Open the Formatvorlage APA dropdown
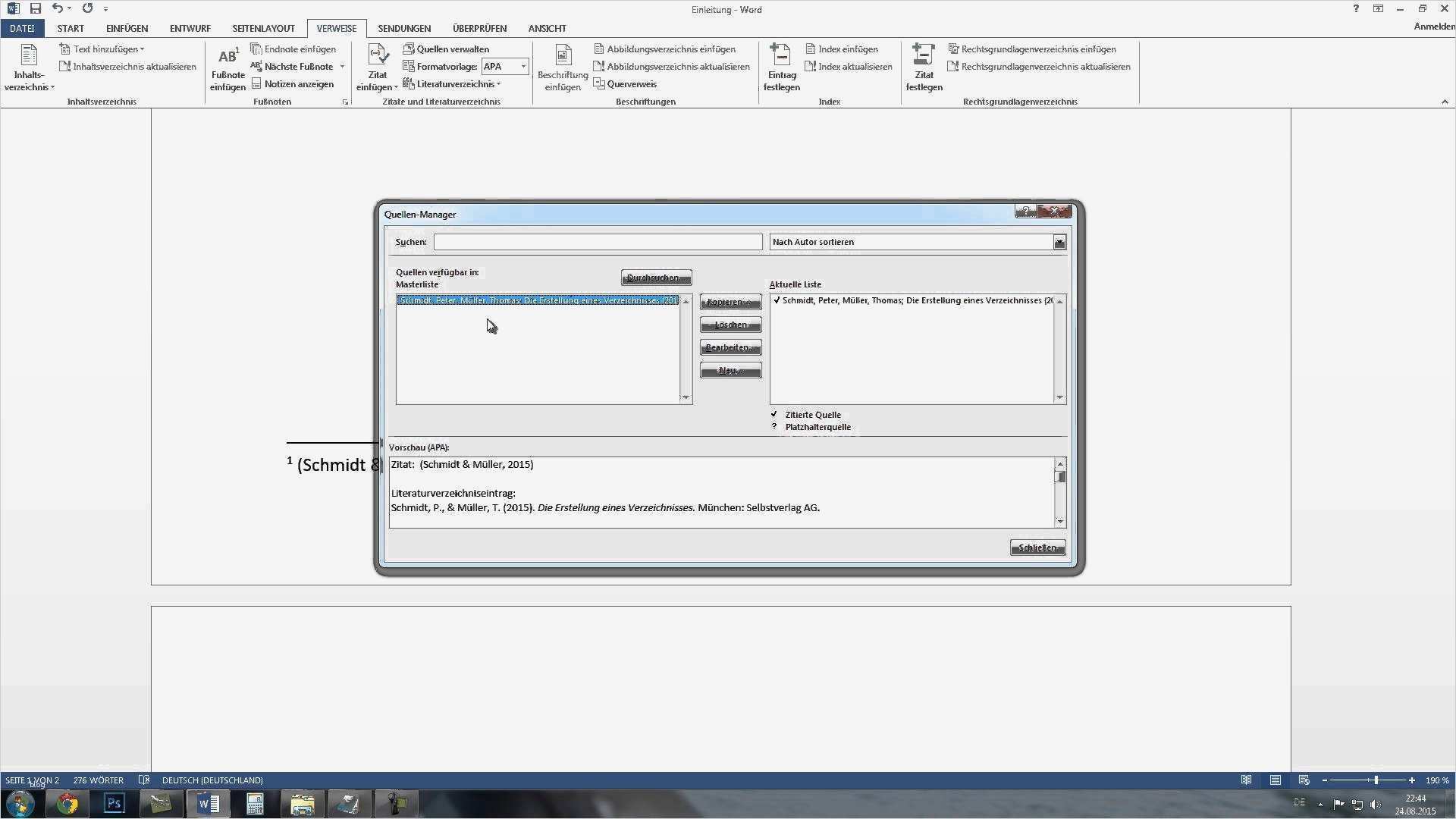1456x819 pixels. point(522,66)
